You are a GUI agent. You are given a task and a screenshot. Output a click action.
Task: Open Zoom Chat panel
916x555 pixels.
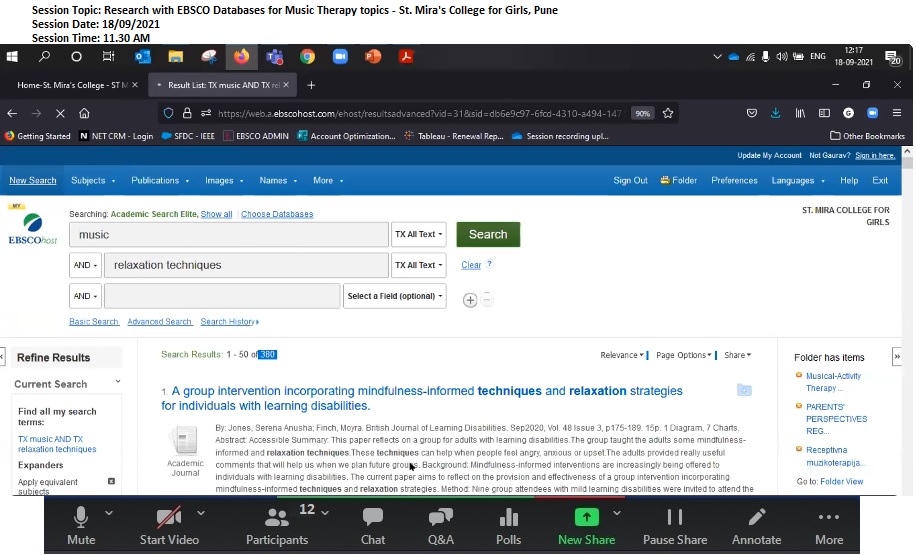tap(373, 526)
